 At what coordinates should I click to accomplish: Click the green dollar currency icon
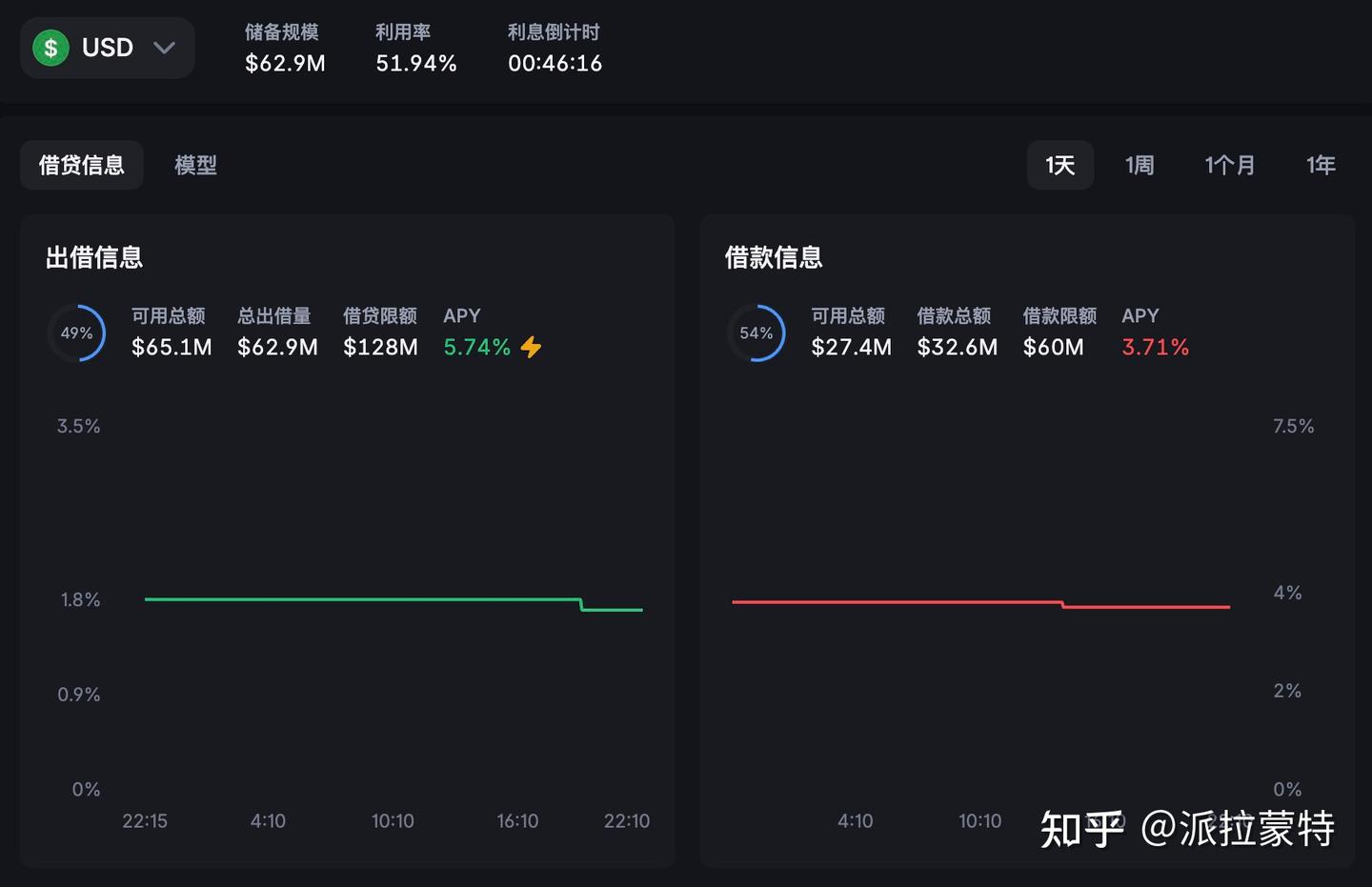point(50,48)
